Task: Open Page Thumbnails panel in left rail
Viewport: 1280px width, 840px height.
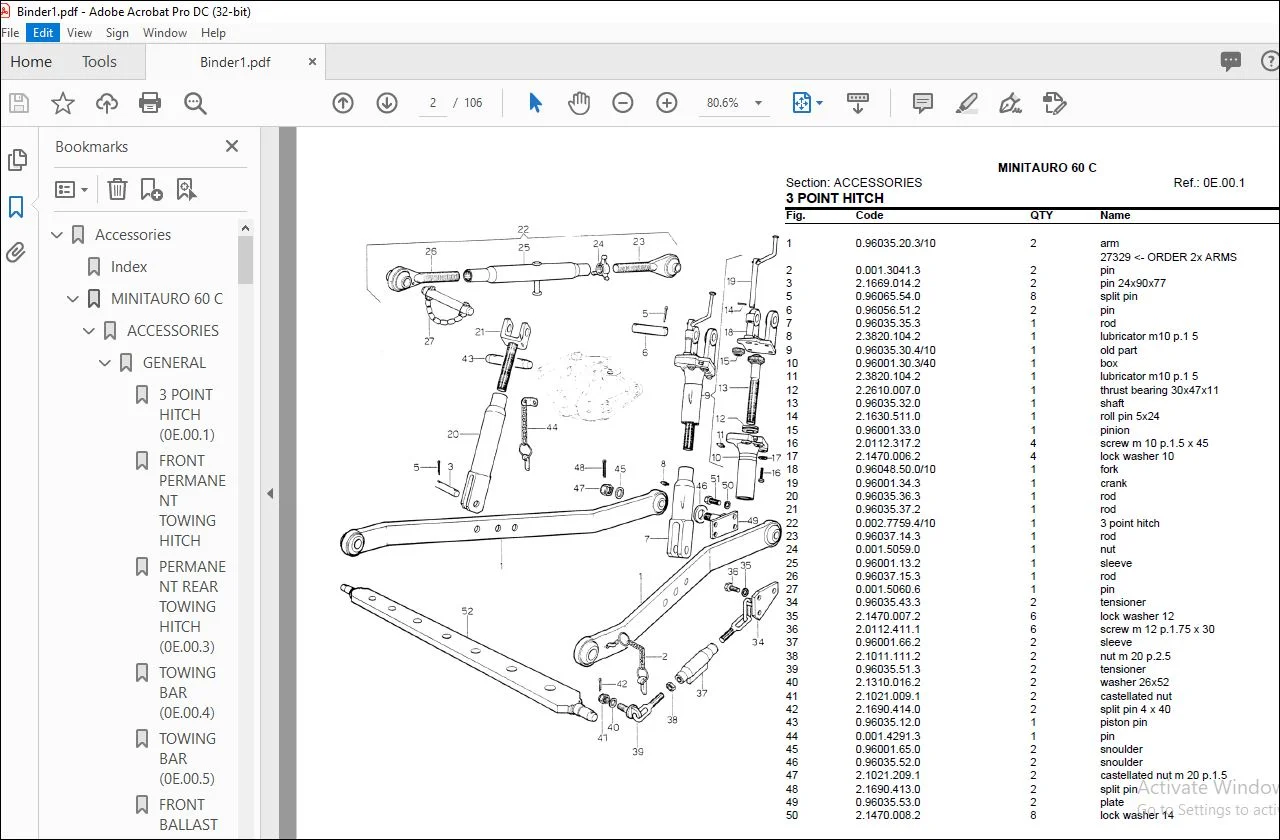Action: (x=17, y=160)
